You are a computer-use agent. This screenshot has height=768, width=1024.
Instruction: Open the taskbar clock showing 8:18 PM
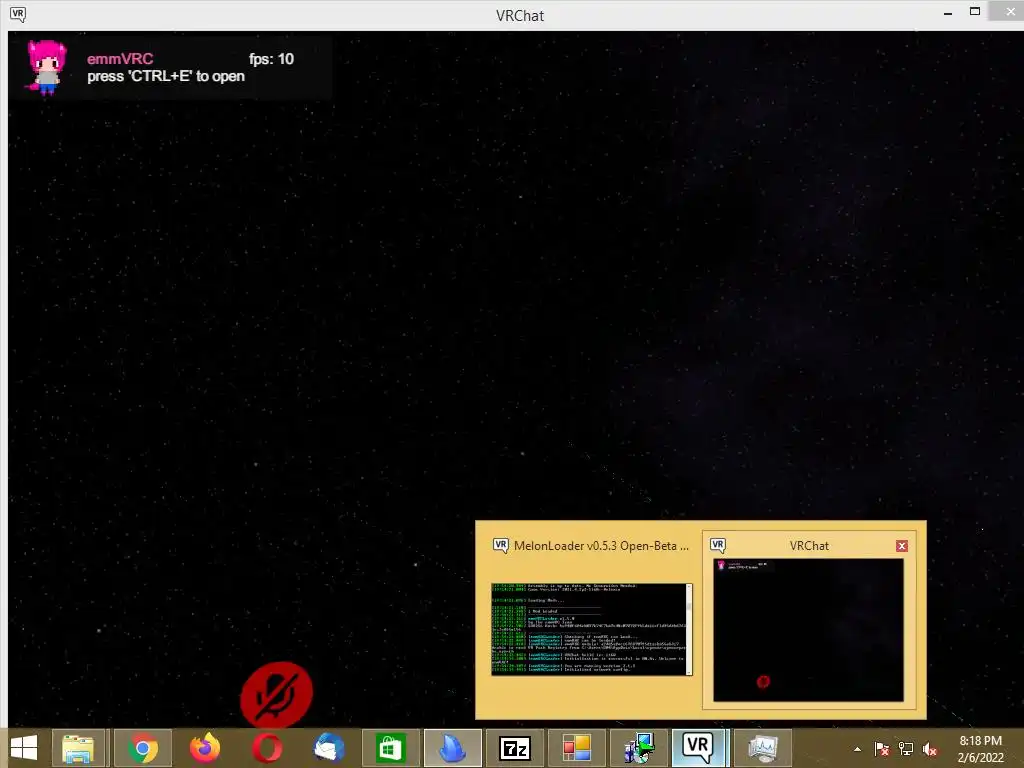980,749
